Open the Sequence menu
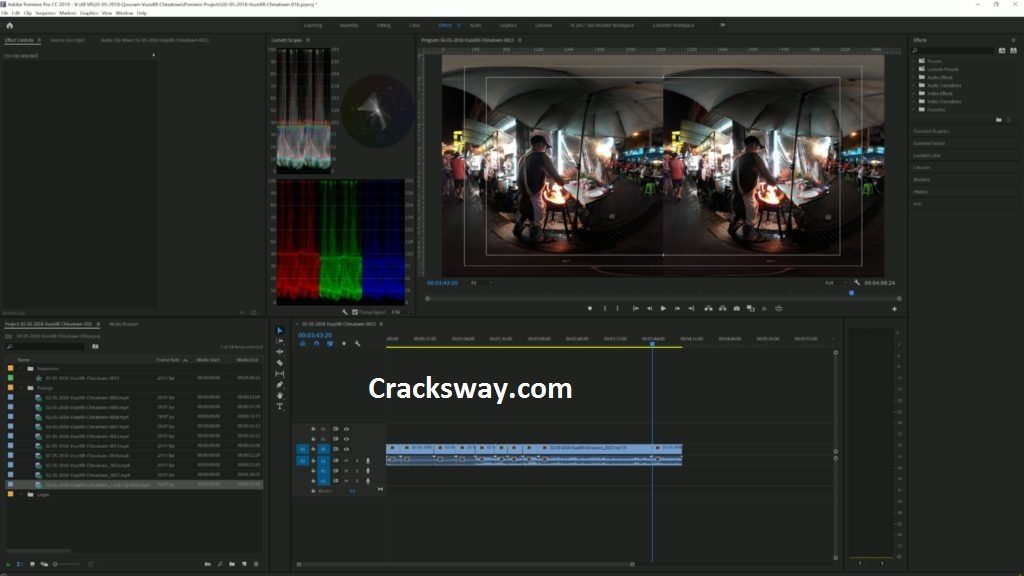This screenshot has height=576, width=1024. pos(45,13)
